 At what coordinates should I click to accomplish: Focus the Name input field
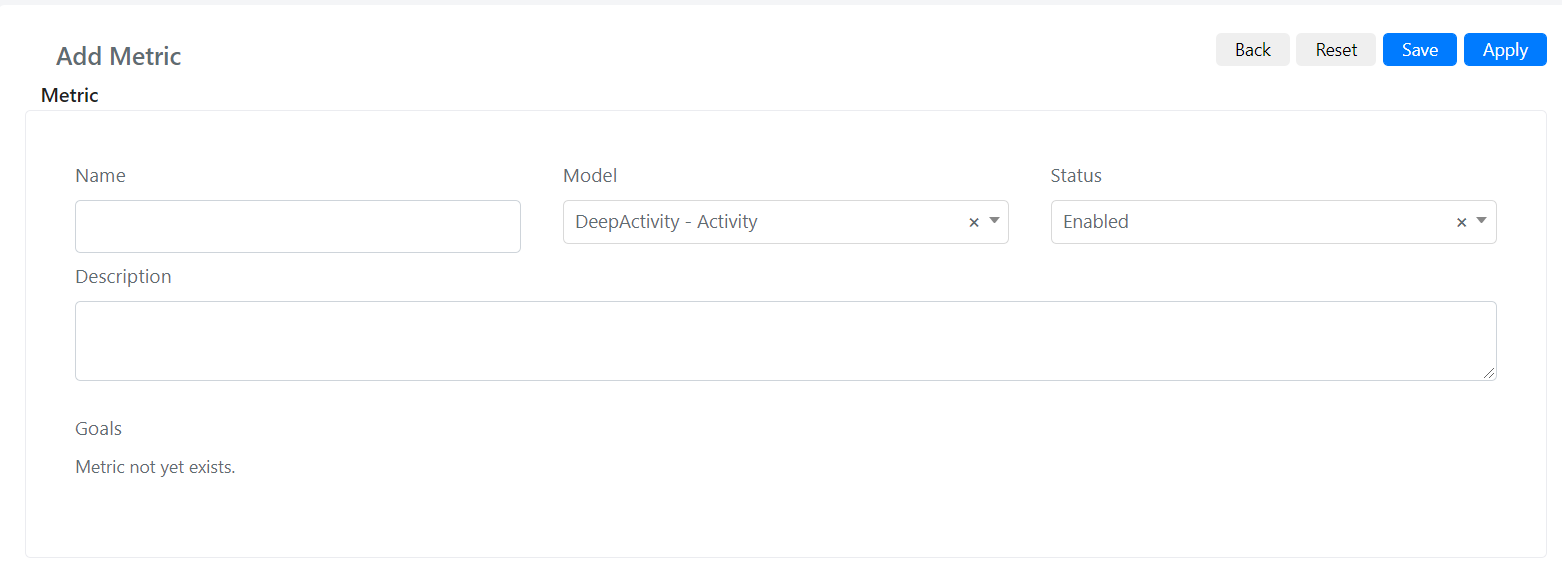coord(298,226)
